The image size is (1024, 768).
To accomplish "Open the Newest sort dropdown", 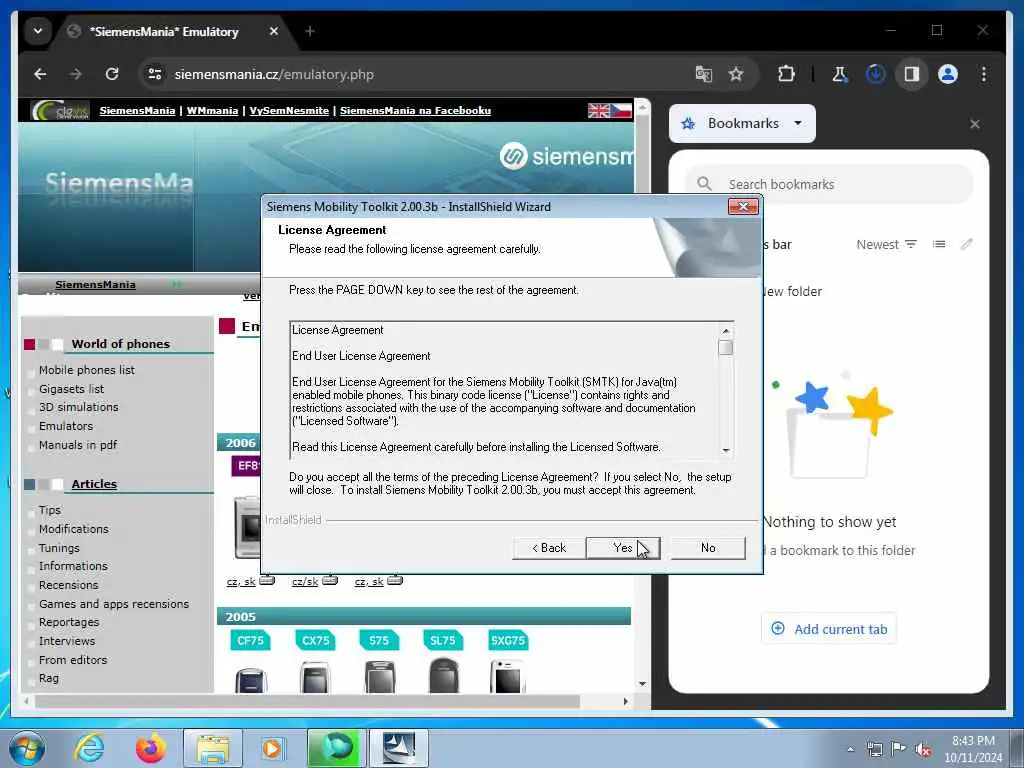I will (x=886, y=244).
